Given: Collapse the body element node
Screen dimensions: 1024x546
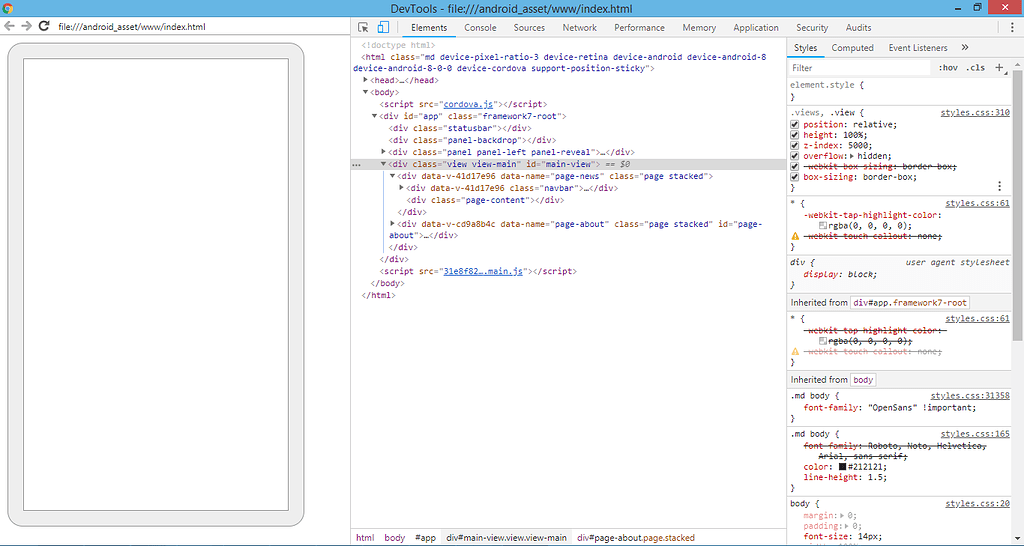Looking at the screenshot, I should coord(366,92).
